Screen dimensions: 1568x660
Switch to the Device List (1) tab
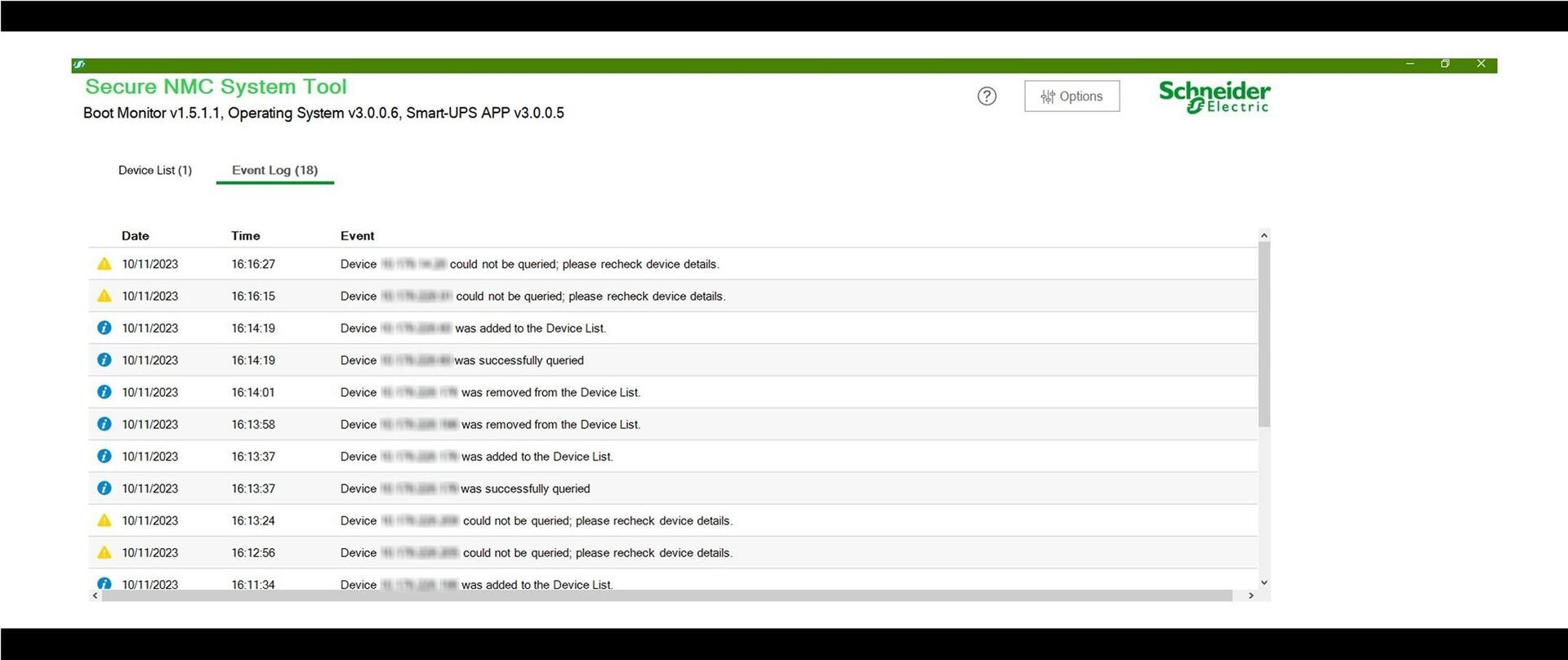point(155,170)
